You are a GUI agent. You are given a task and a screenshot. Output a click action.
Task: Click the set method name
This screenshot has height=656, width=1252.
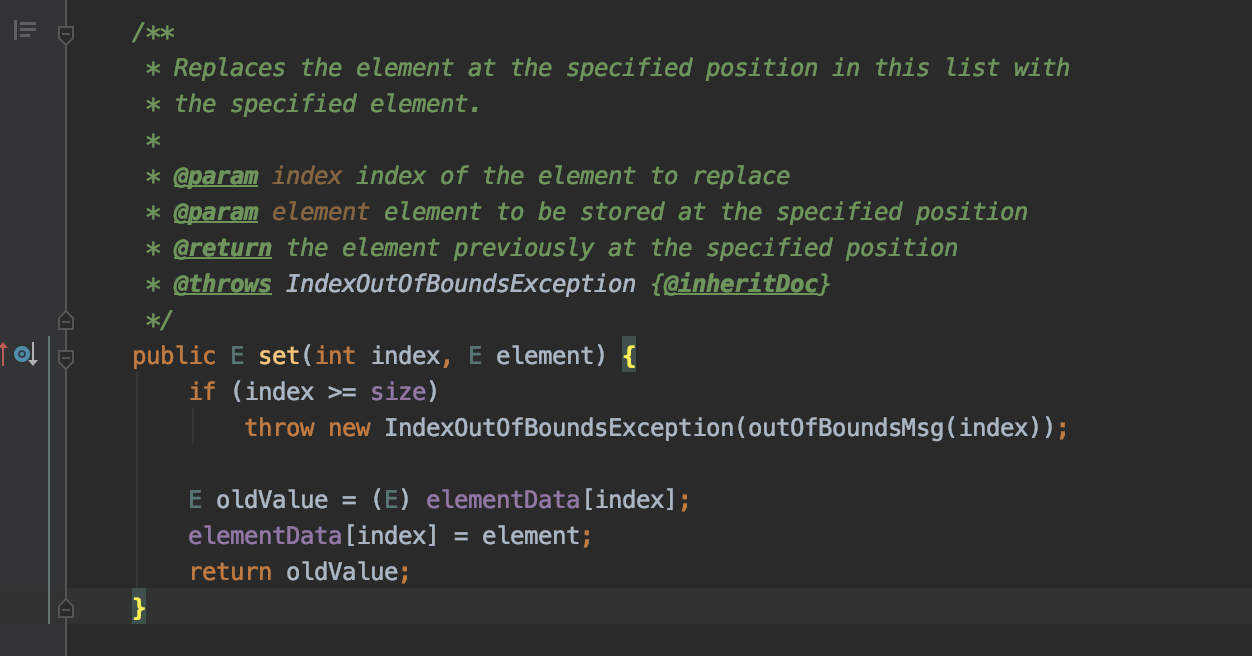pyautogui.click(x=280, y=356)
